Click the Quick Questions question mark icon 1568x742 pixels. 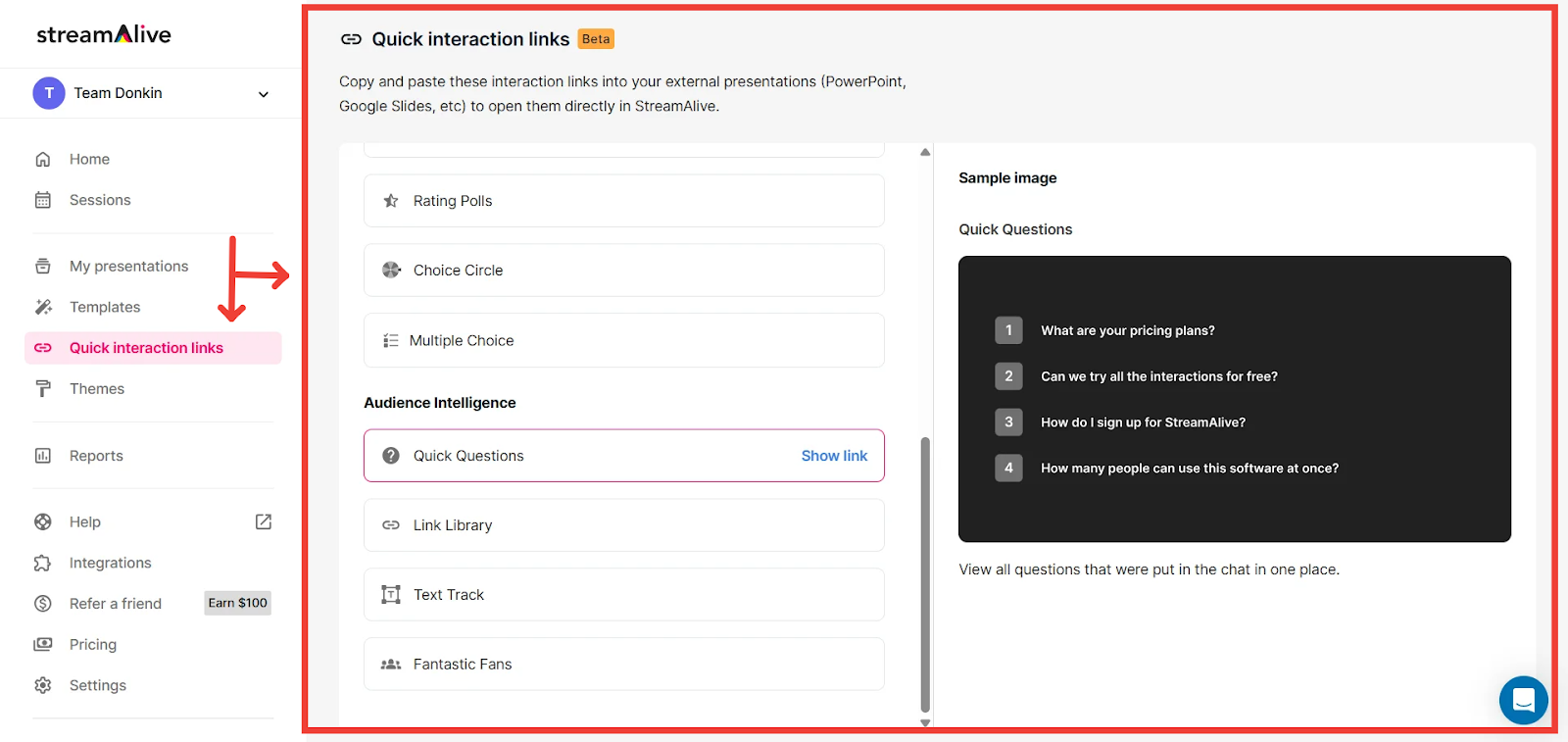point(391,456)
